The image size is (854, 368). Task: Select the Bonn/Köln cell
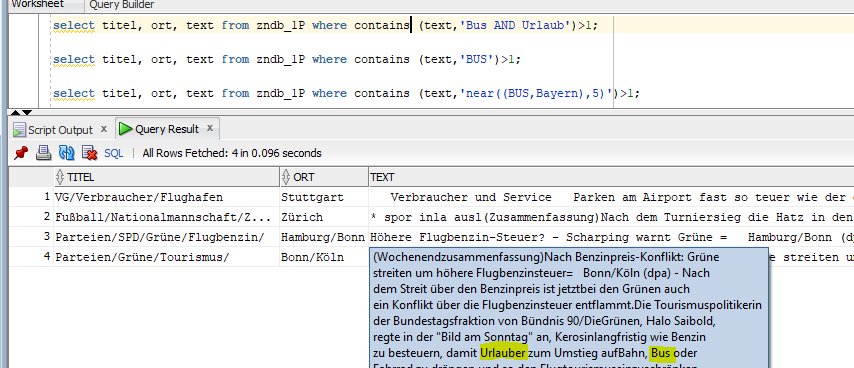(x=324, y=257)
